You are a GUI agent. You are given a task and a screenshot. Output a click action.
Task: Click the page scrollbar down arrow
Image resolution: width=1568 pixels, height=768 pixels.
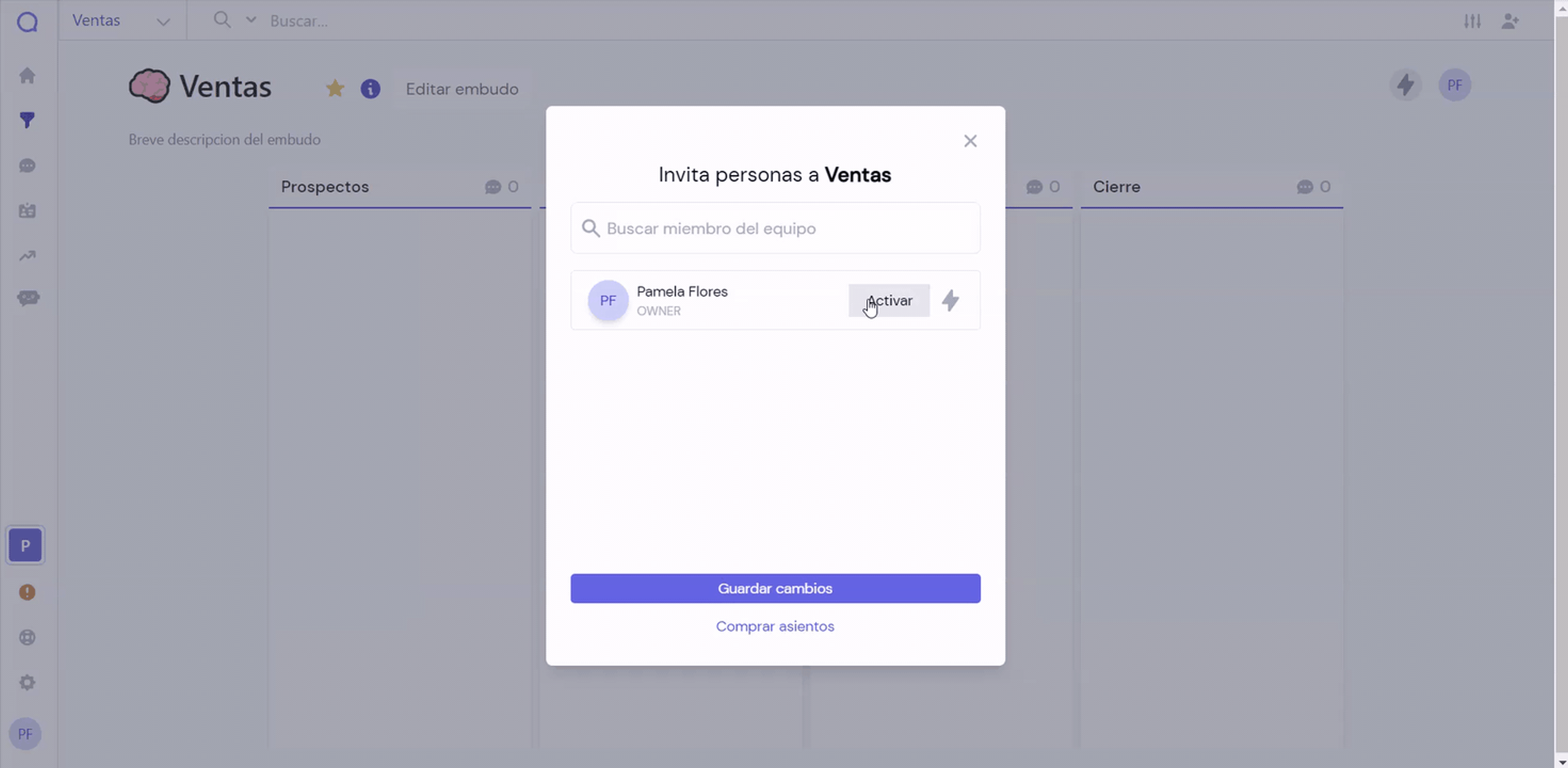(x=1561, y=762)
